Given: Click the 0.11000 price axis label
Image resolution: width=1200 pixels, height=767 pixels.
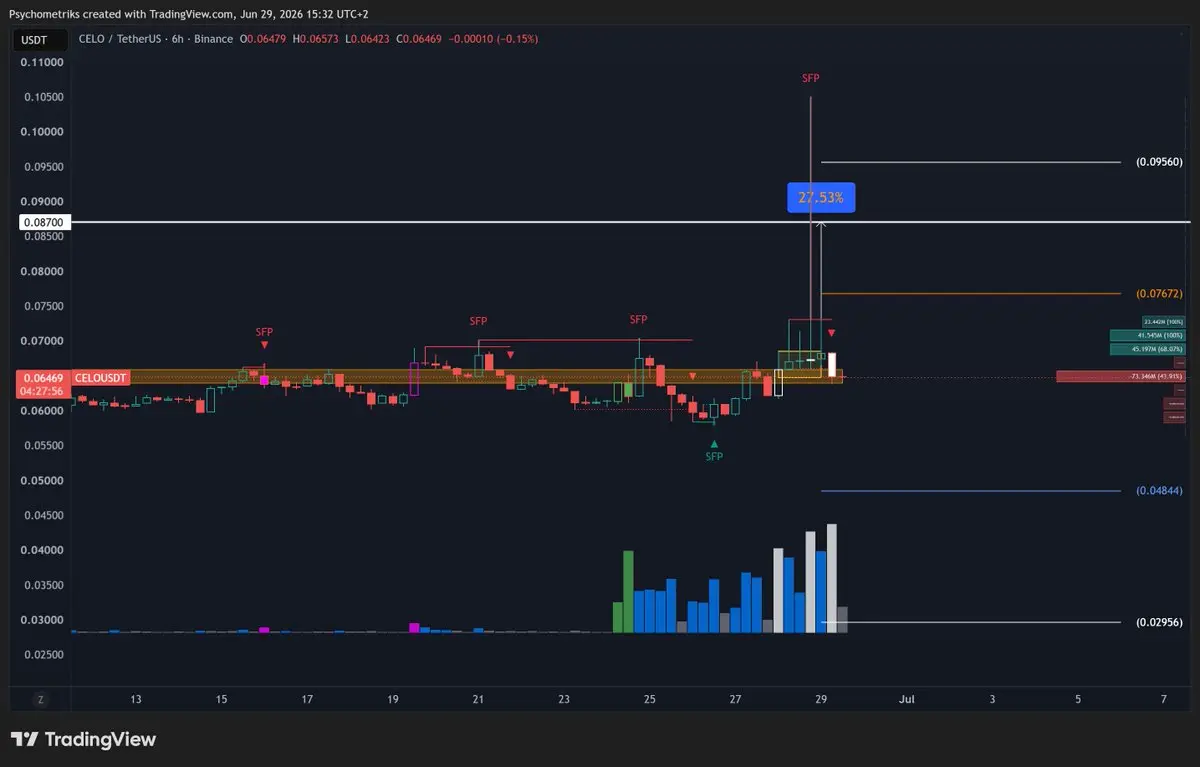Looking at the screenshot, I should tap(42, 62).
